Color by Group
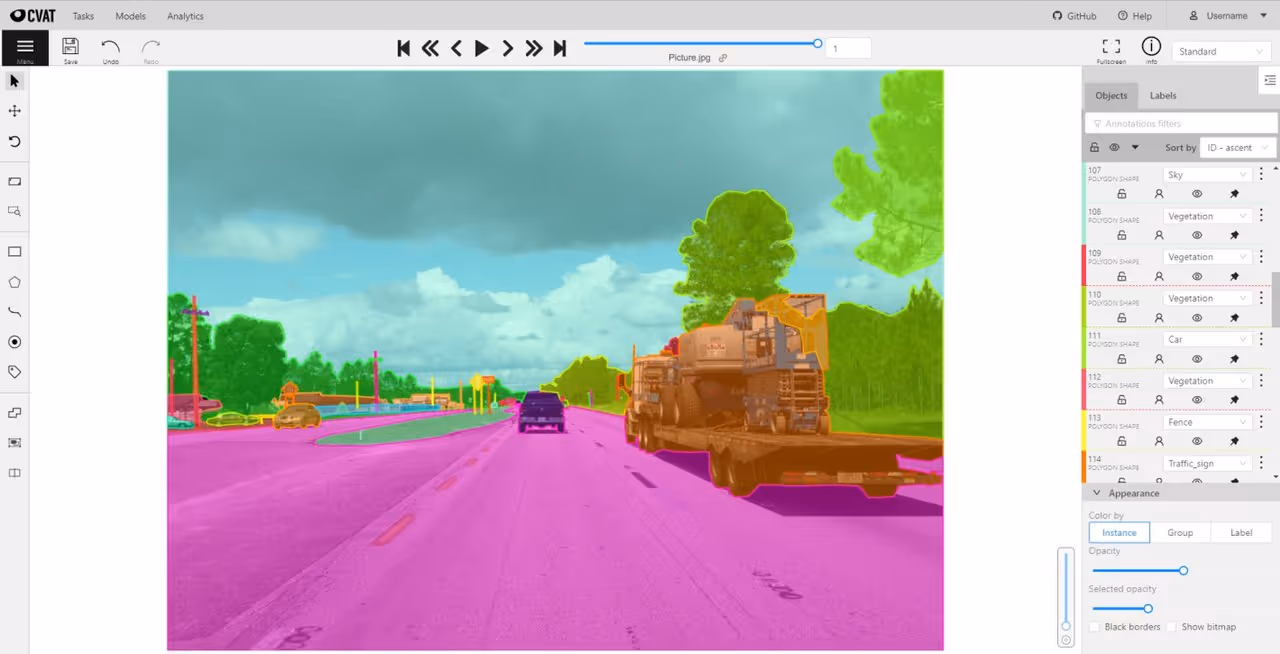The image size is (1280, 654). (1180, 533)
